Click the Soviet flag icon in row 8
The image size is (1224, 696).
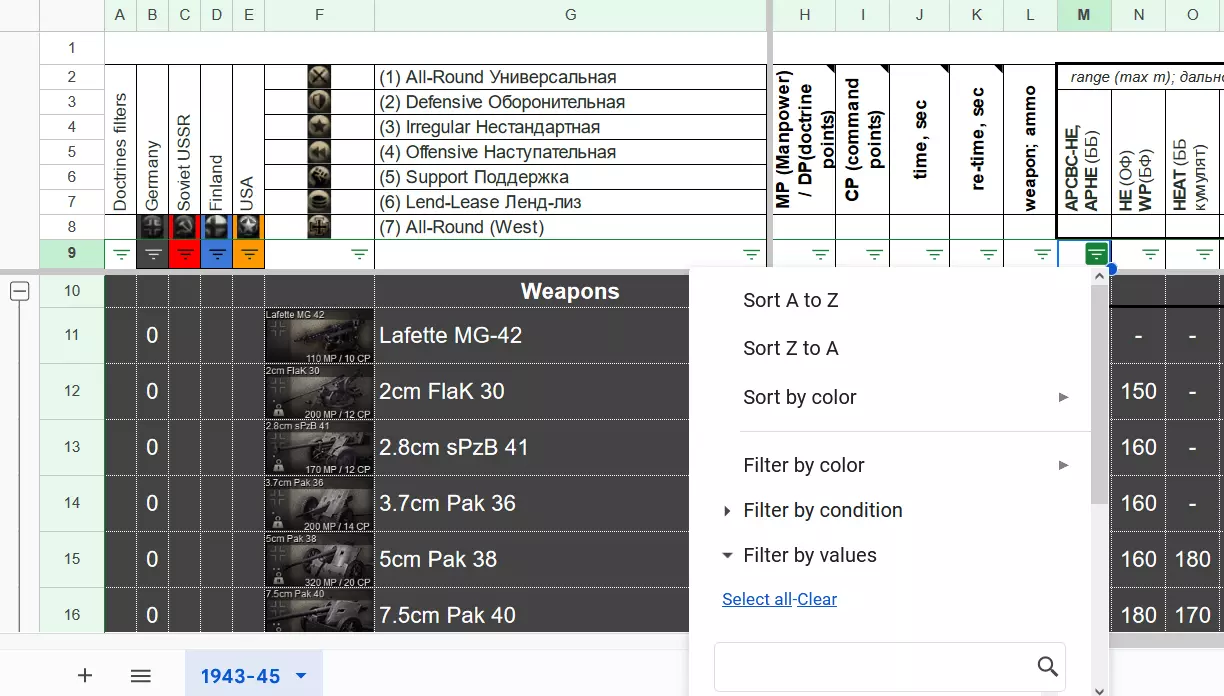pos(185,227)
